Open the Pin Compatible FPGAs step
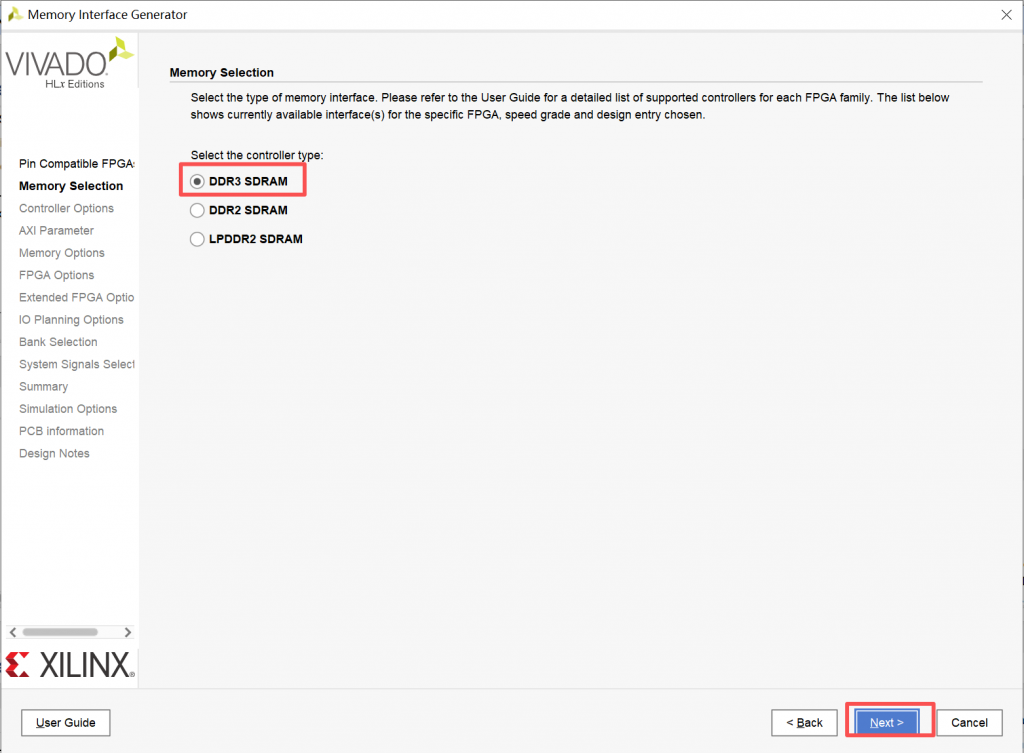Screen dimensions: 1024x753 pyautogui.click(x=76, y=164)
